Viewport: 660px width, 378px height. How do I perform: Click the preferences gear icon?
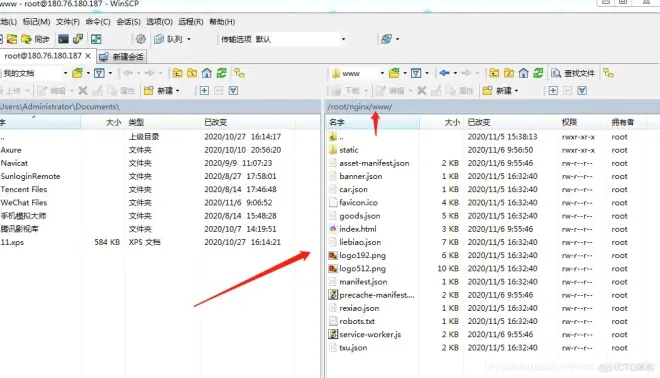point(141,39)
